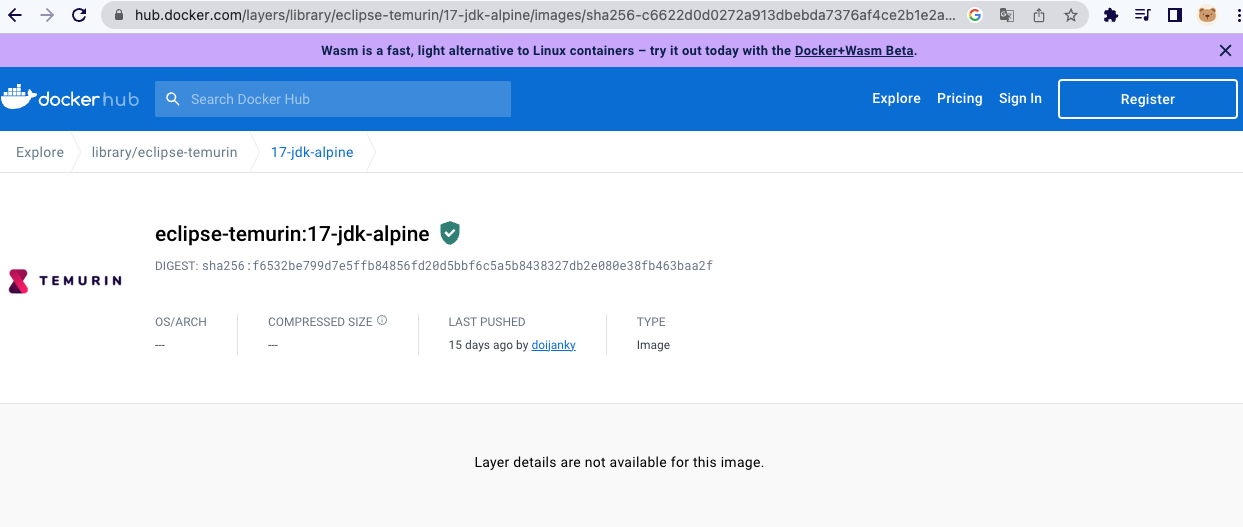Viewport: 1243px width, 527px height.
Task: Click the Register button
Action: pyautogui.click(x=1148, y=99)
